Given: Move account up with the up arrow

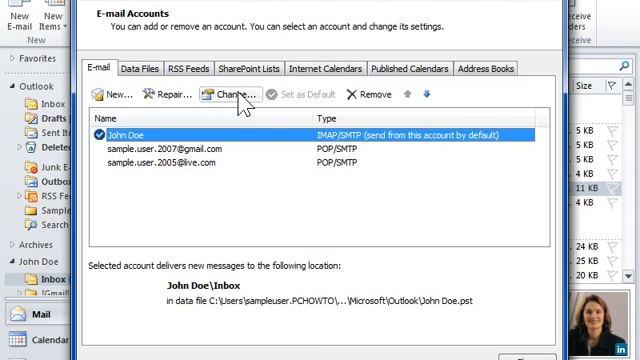Looking at the screenshot, I should tap(407, 94).
